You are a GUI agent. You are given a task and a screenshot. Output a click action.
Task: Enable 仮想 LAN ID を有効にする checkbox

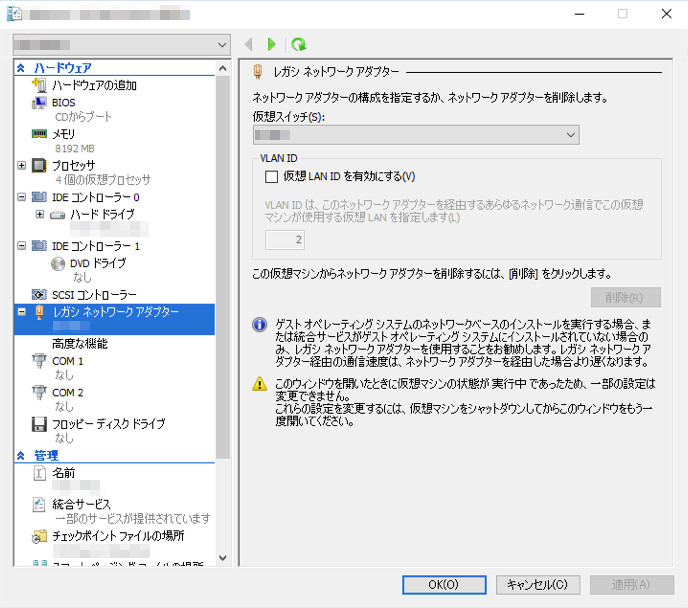coord(271,177)
